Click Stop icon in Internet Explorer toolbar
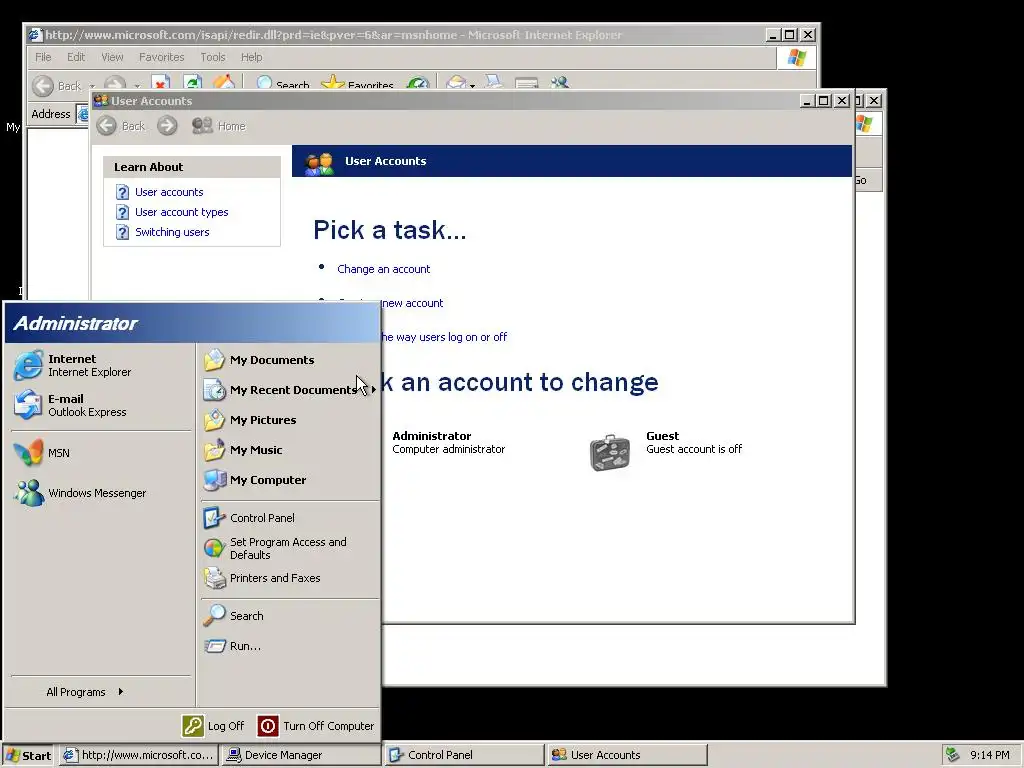 pos(160,82)
